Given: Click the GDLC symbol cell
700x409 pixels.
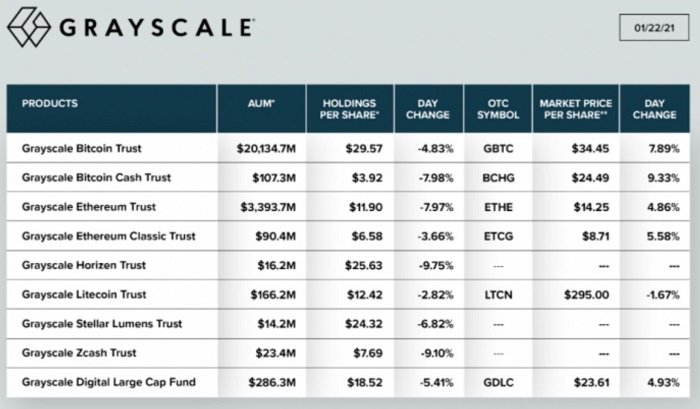Looking at the screenshot, I should pyautogui.click(x=497, y=383).
